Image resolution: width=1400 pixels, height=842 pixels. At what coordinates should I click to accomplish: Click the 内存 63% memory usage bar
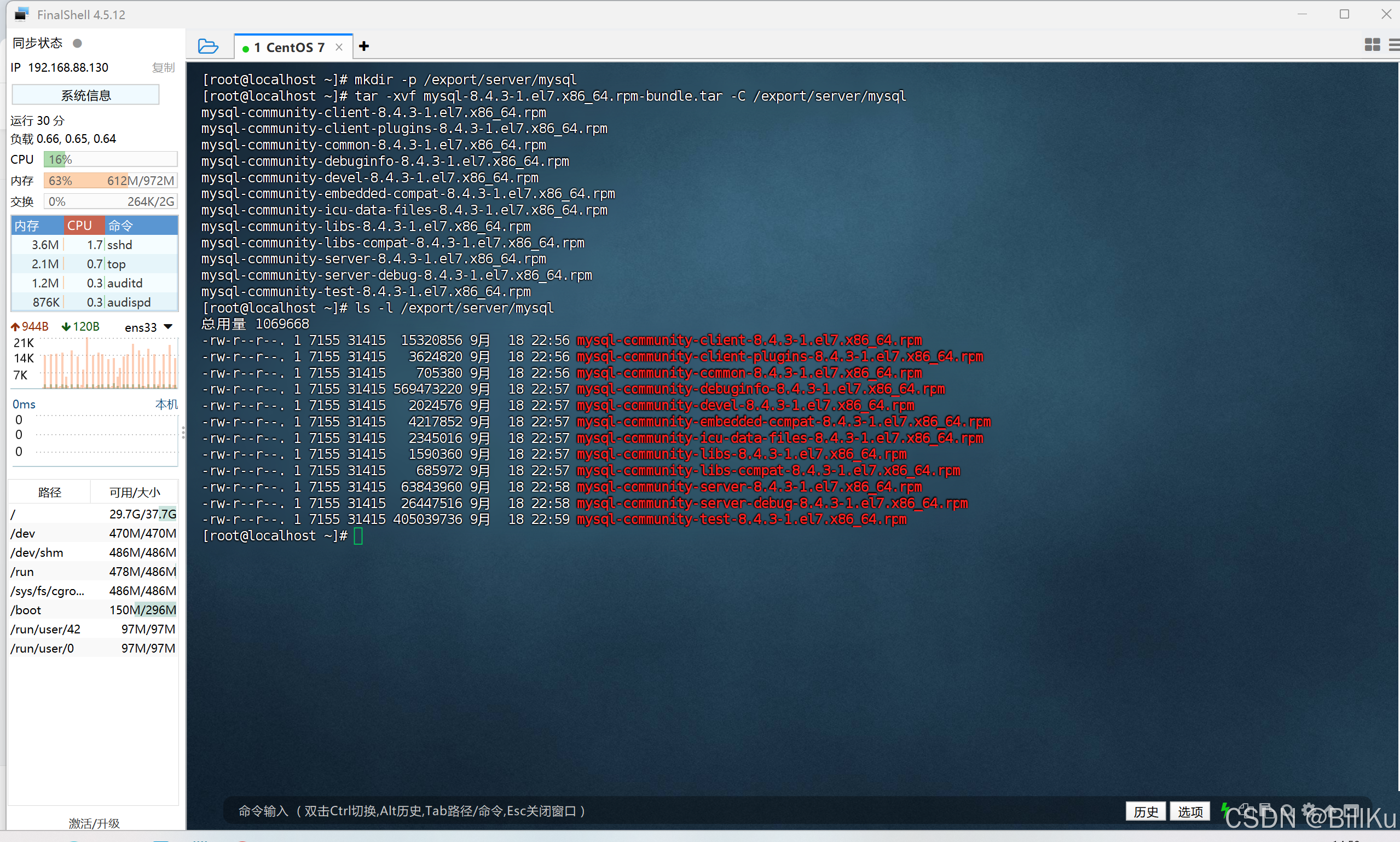click(111, 181)
